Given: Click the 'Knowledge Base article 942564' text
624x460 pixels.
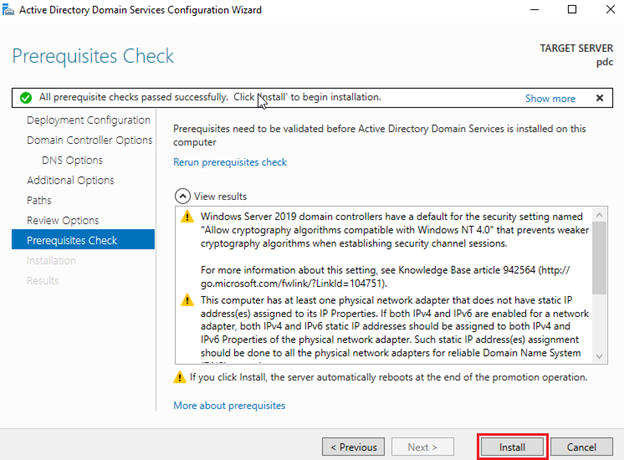Looking at the screenshot, I should click(x=467, y=270).
